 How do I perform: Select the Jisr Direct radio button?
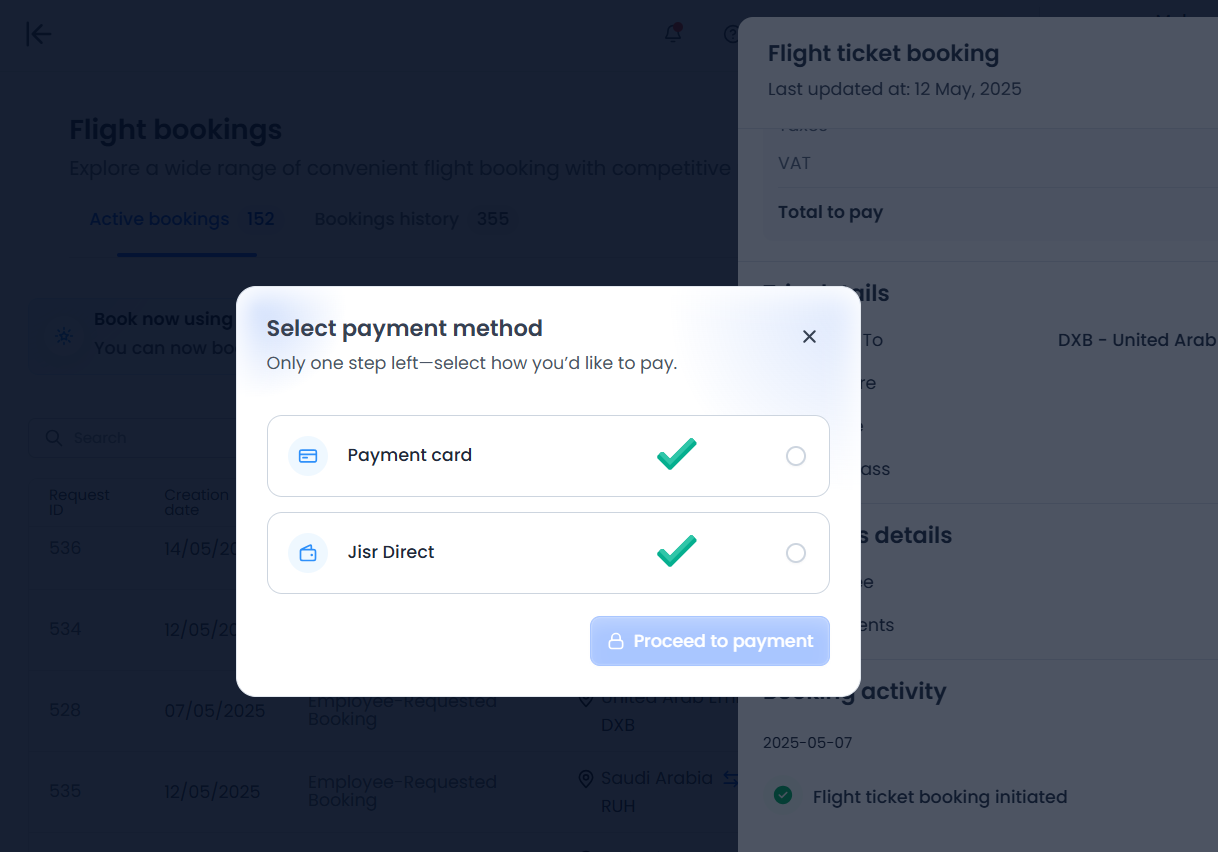point(795,553)
